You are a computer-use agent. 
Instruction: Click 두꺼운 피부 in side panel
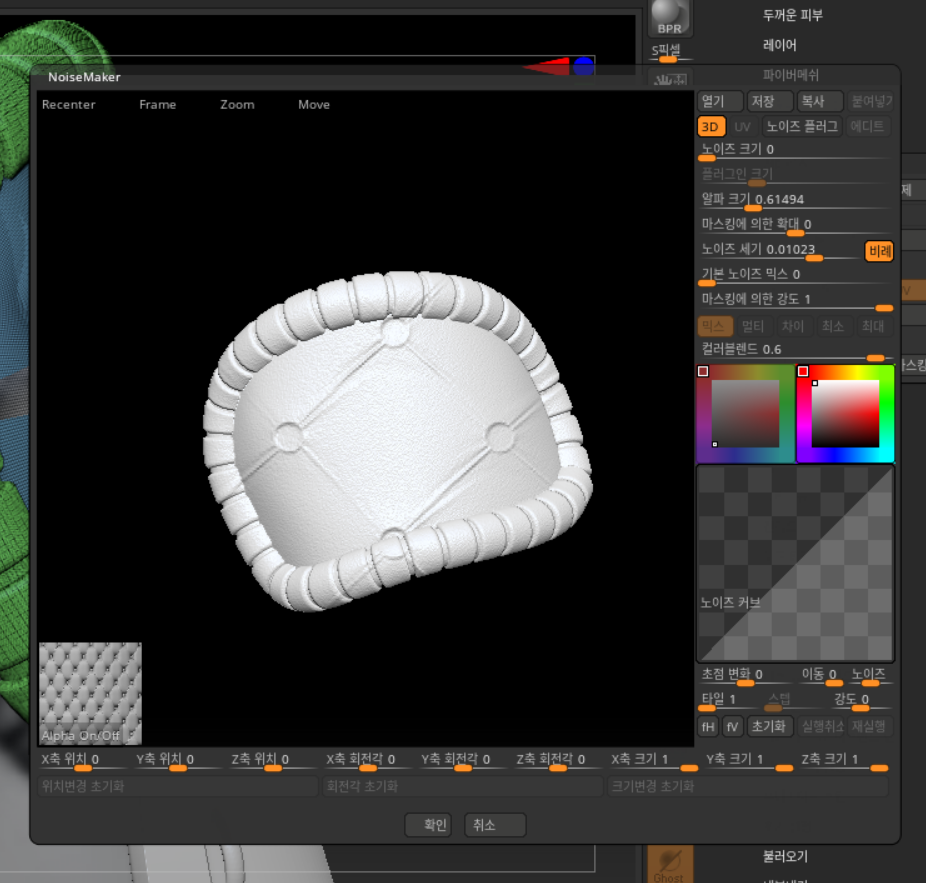click(793, 15)
